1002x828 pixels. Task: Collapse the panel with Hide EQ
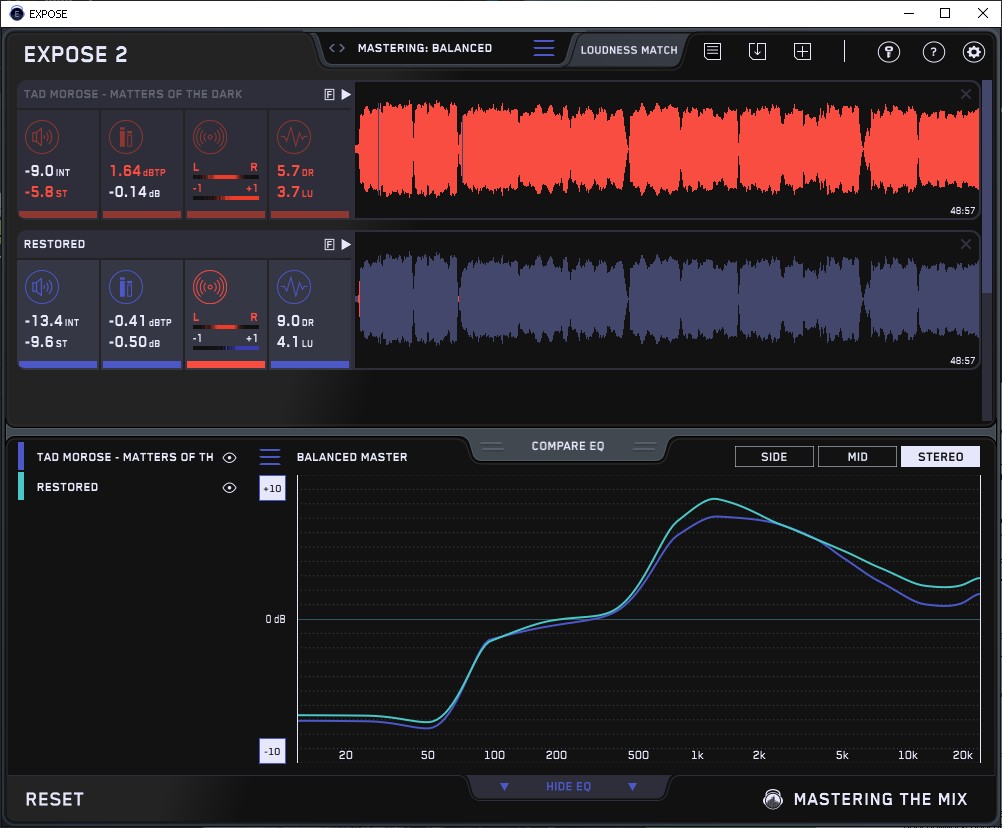pos(567,787)
